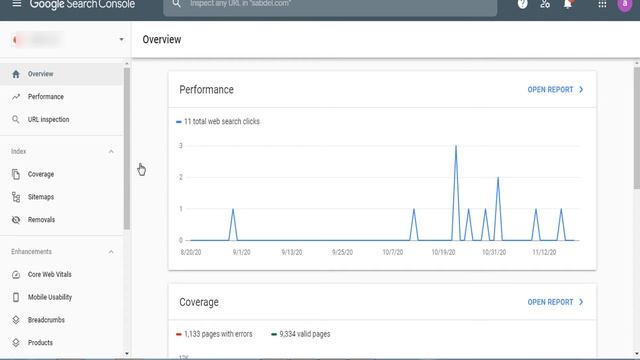Click the URL inspection magnifier icon
This screenshot has height=360, width=640.
coord(16,120)
